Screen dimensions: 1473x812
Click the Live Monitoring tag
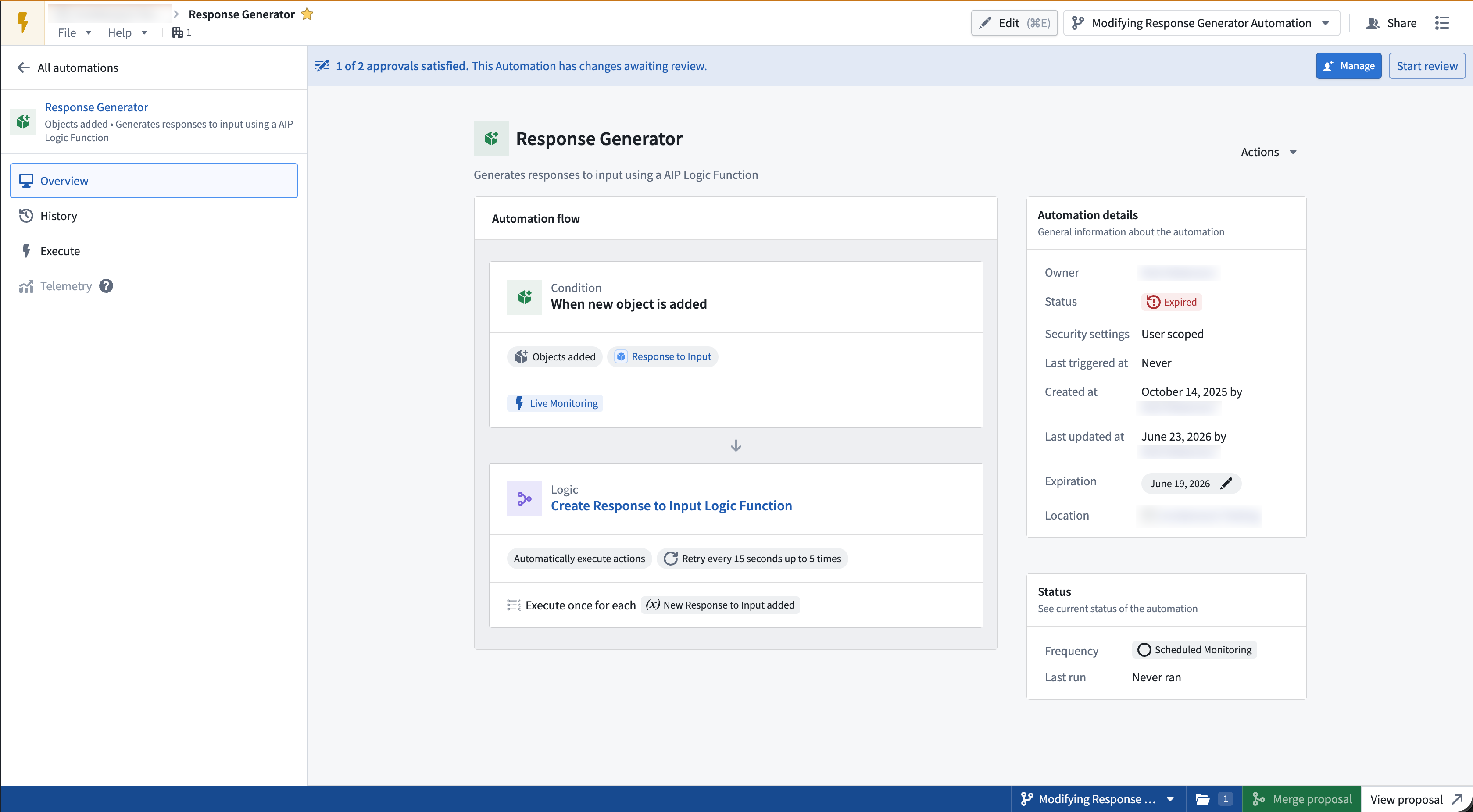(x=555, y=403)
